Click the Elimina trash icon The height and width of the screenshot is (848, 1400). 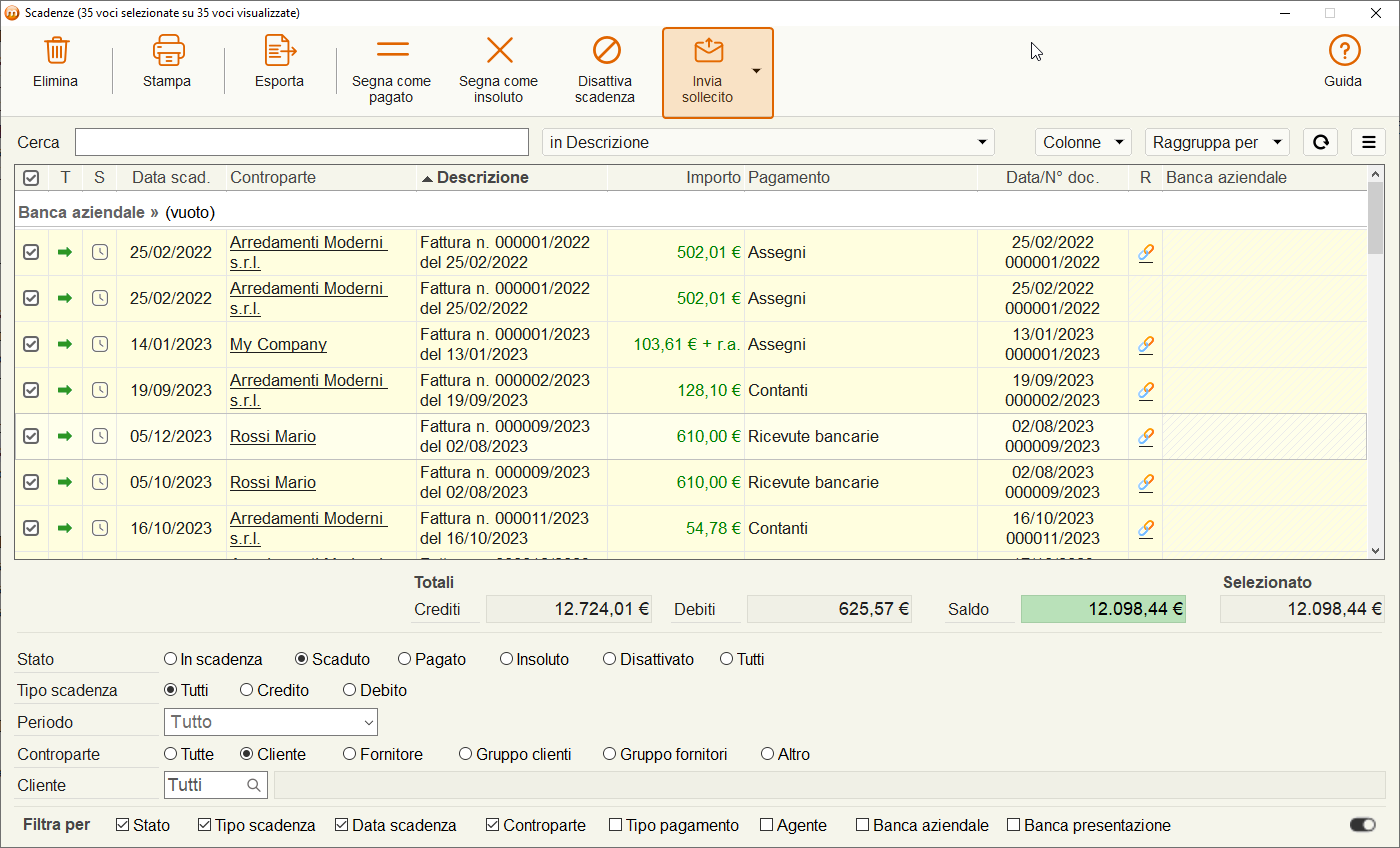coord(56,50)
